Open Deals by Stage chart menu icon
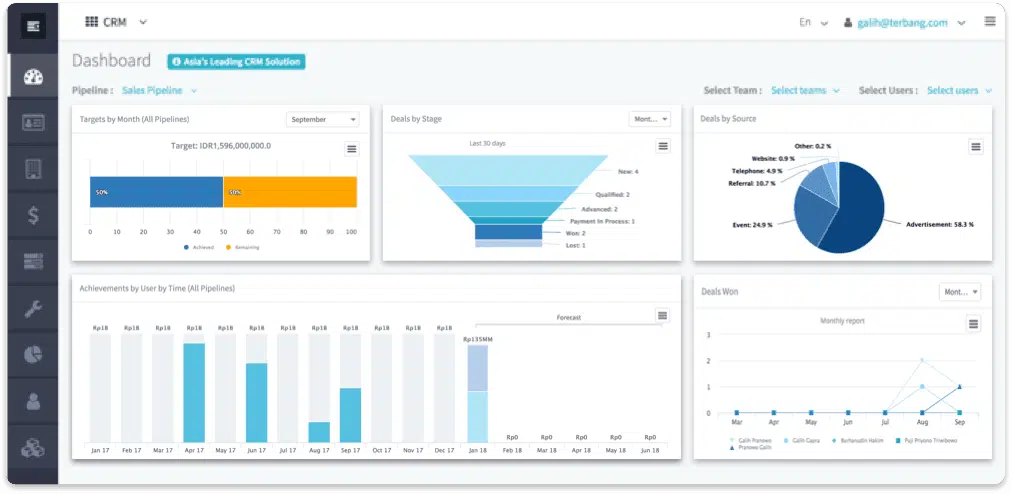The height and width of the screenshot is (494, 1011). click(x=663, y=146)
